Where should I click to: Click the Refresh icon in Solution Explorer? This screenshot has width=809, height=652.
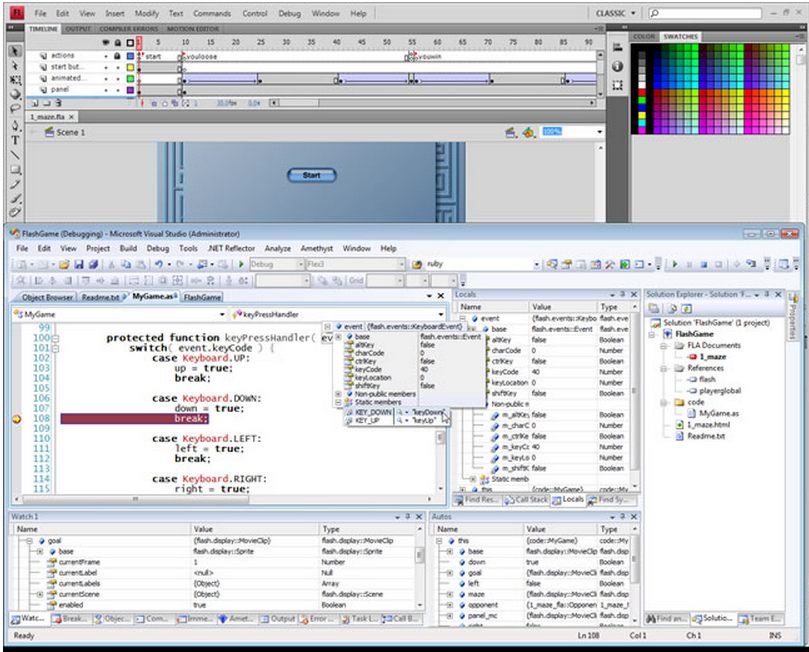tap(686, 308)
